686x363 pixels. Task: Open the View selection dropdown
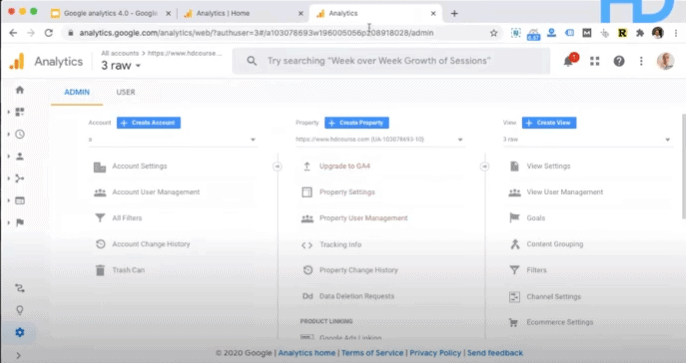coord(587,140)
